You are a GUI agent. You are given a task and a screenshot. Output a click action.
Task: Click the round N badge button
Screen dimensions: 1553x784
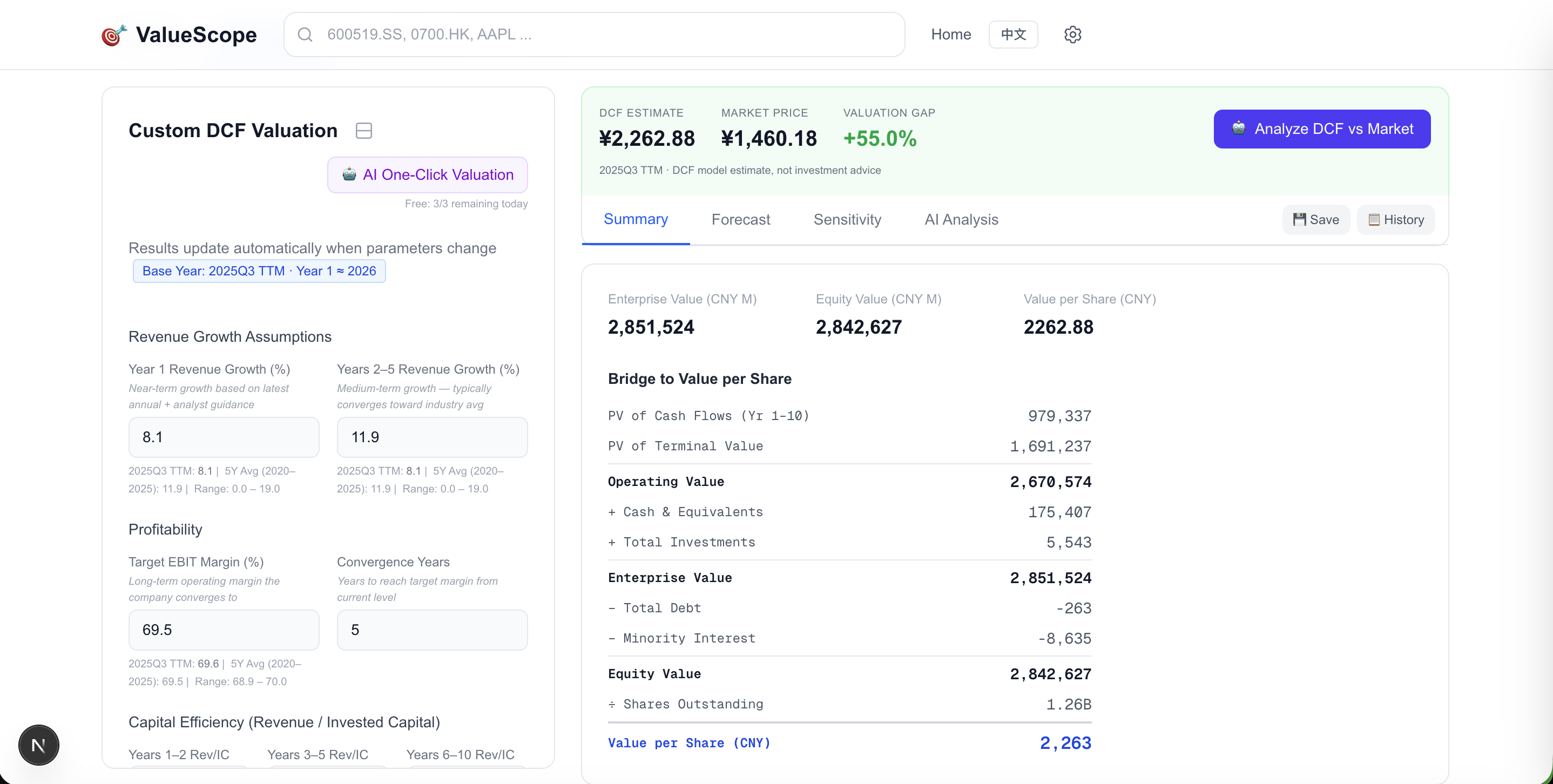coord(38,745)
